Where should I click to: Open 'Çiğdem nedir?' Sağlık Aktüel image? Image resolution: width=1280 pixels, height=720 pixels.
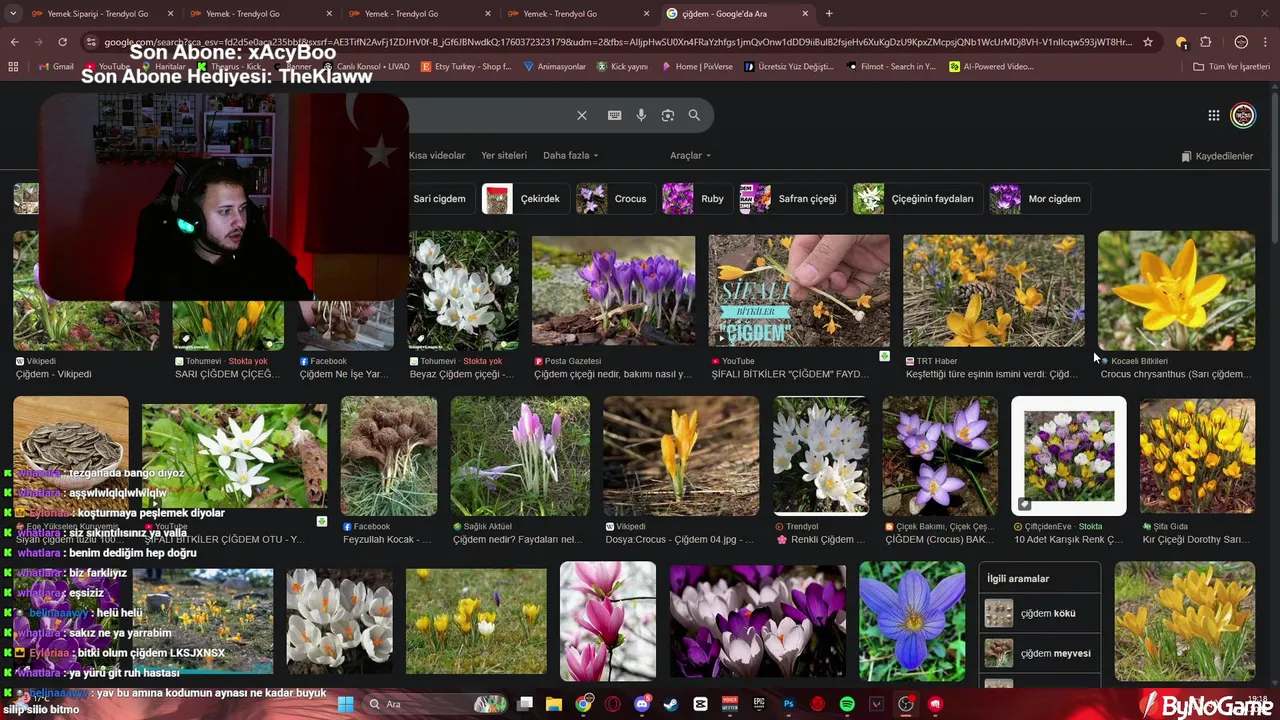click(520, 456)
